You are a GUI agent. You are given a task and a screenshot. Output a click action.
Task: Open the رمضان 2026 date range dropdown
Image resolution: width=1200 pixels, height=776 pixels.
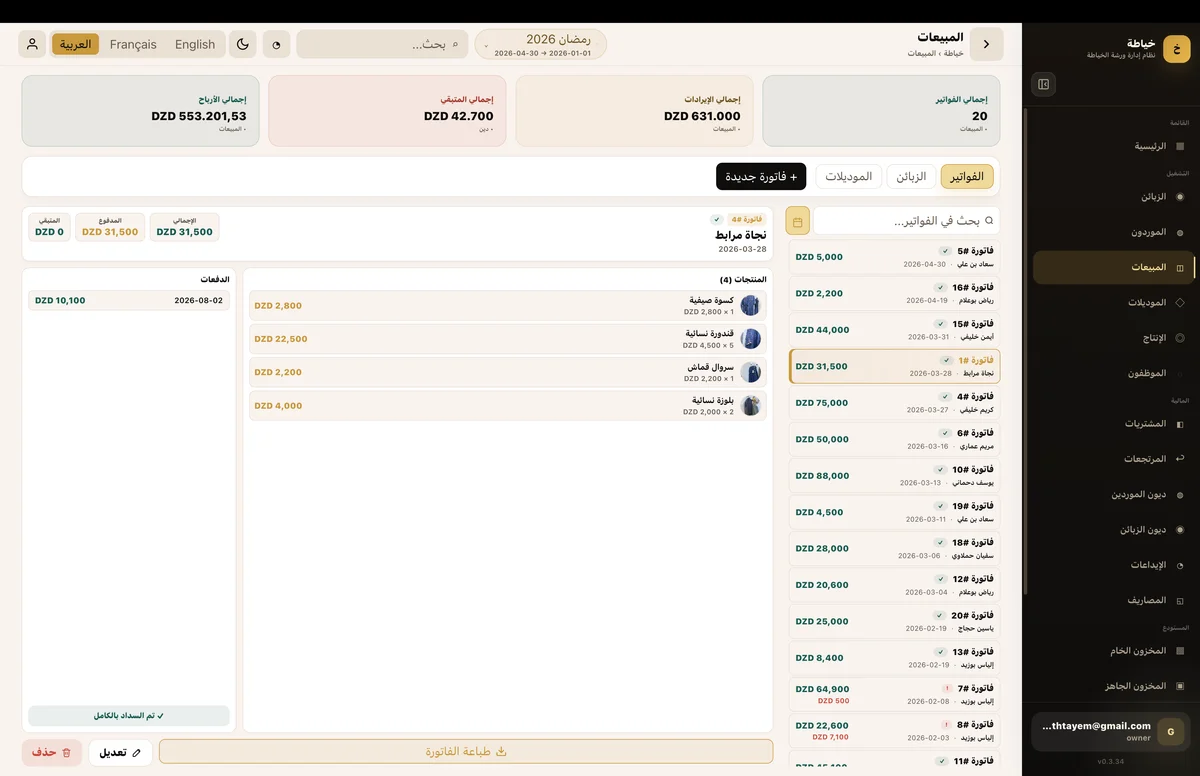click(541, 44)
